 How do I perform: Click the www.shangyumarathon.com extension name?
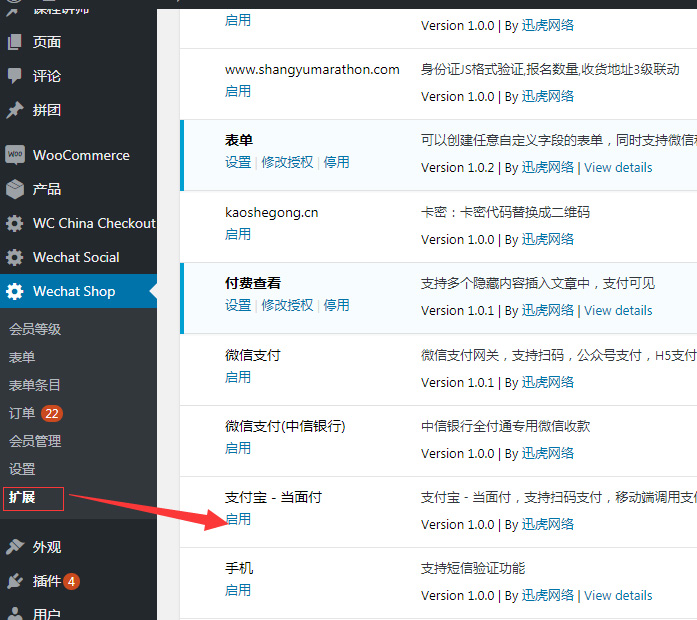tap(312, 70)
